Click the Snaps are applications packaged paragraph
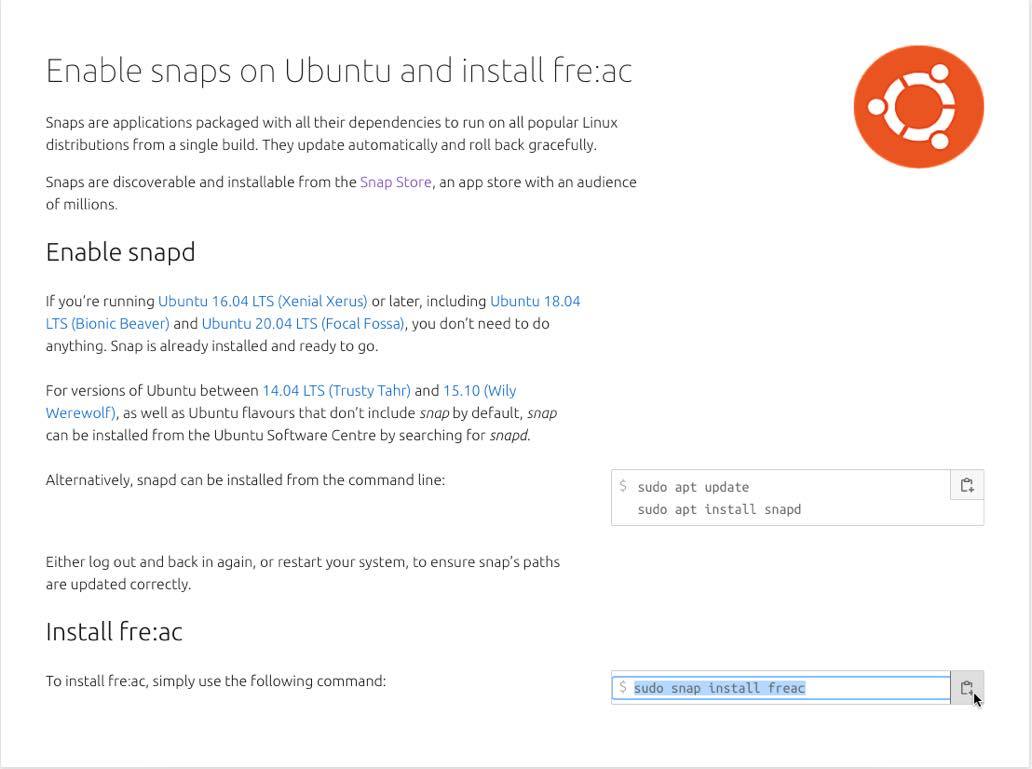The height and width of the screenshot is (769, 1032). (331, 134)
